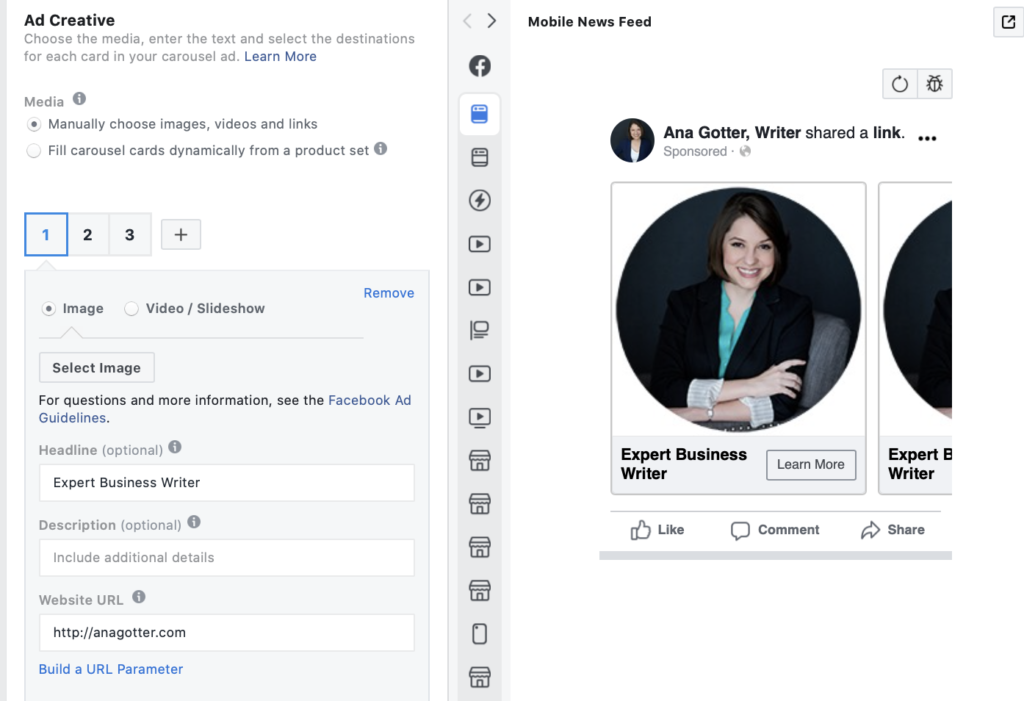Click the Select Image button
This screenshot has width=1024, height=701.
pos(97,368)
